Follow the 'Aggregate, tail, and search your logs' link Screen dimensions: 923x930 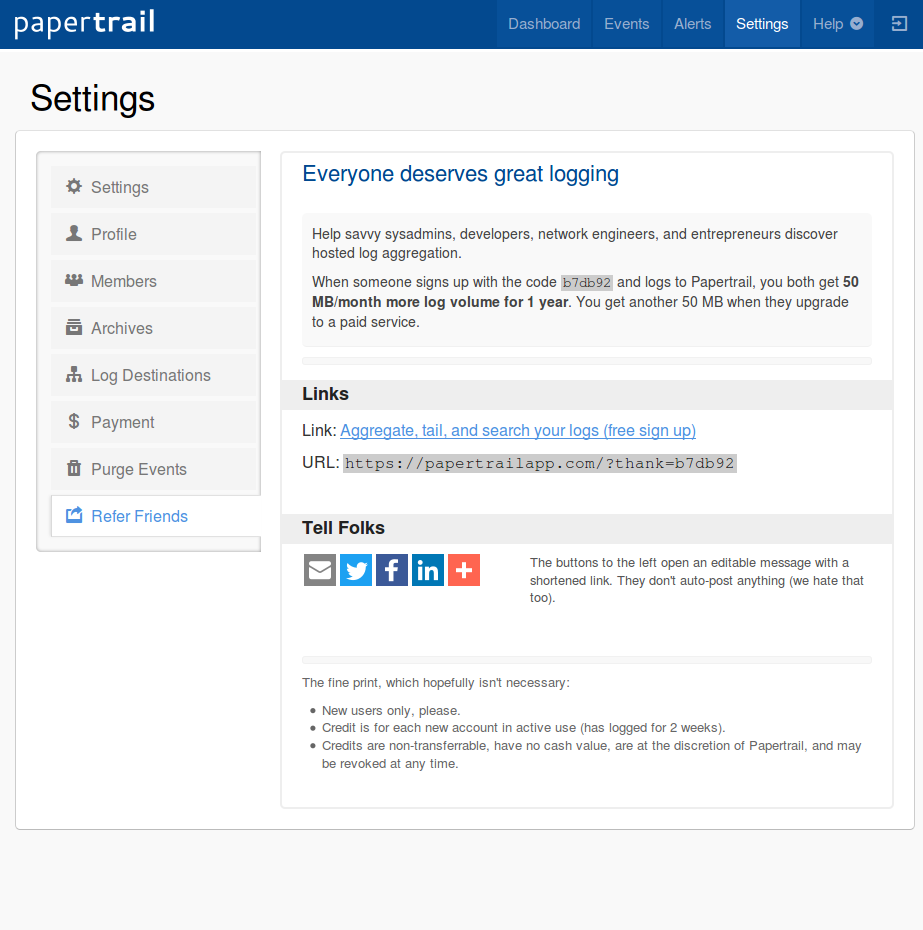pyautogui.click(x=518, y=430)
